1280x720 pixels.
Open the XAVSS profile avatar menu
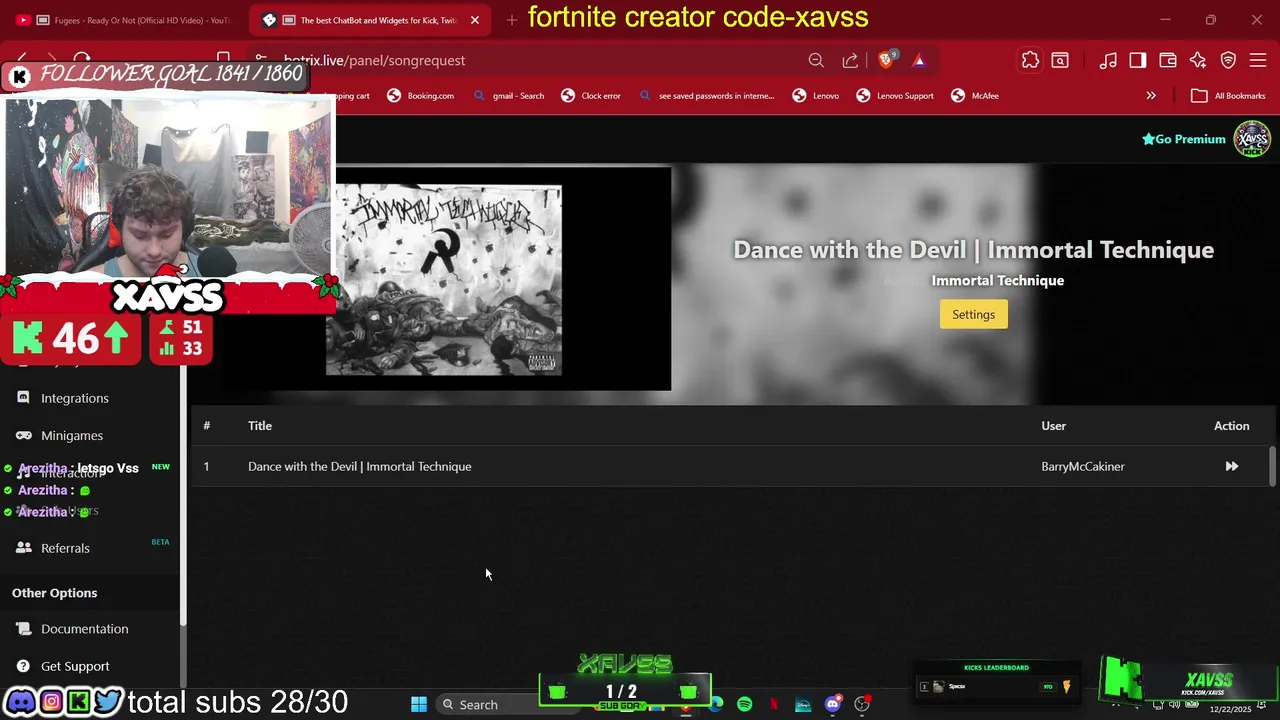(1252, 139)
